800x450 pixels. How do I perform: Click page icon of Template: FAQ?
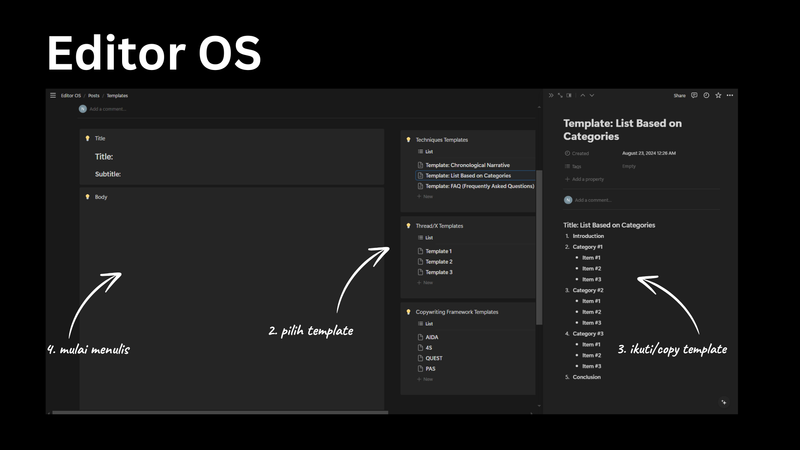(x=420, y=186)
